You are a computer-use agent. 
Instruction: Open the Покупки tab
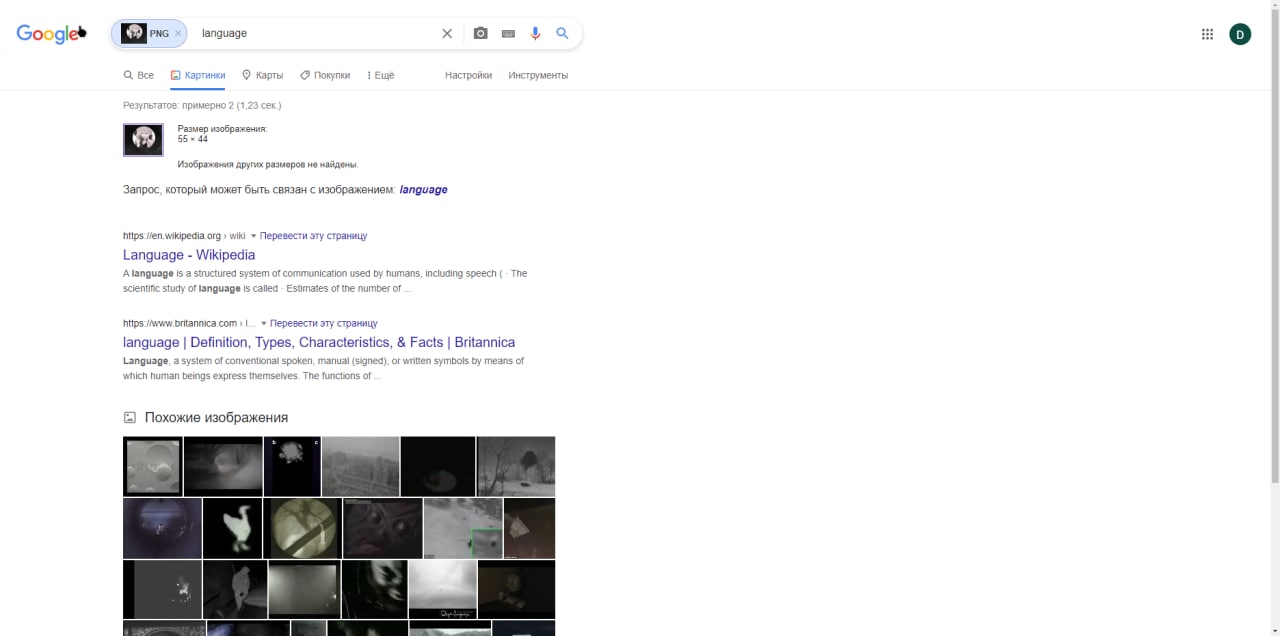pyautogui.click(x=325, y=75)
